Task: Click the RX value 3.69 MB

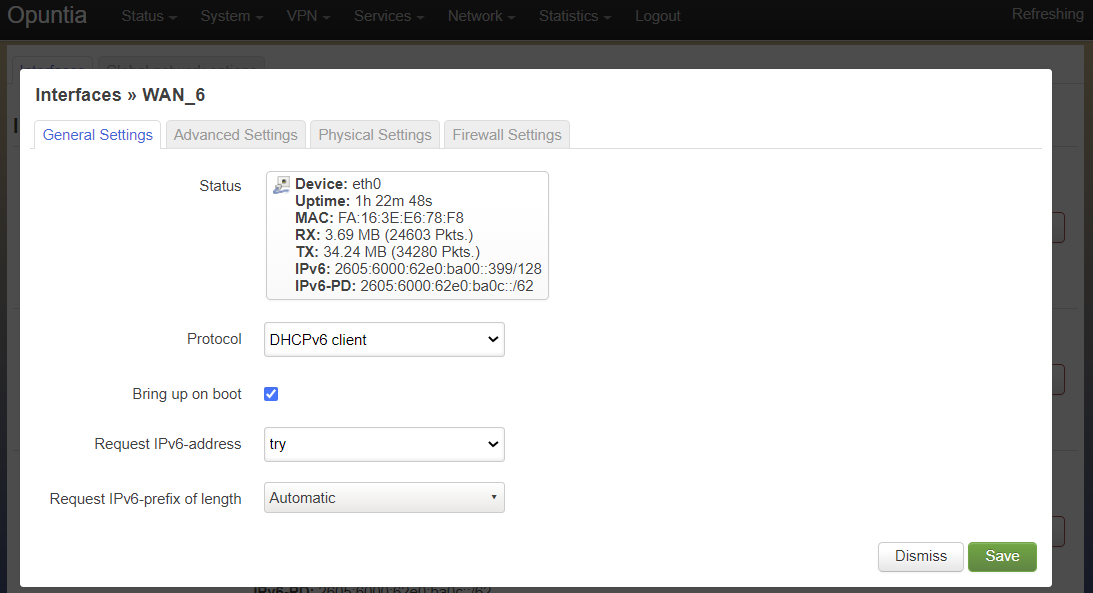Action: [352, 235]
